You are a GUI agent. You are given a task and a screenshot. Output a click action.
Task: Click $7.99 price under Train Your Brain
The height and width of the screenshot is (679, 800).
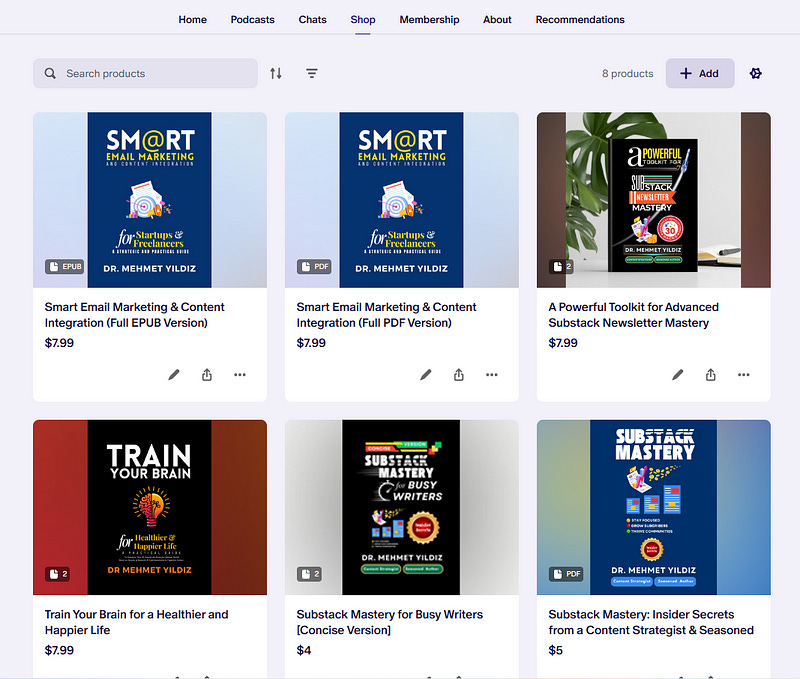[x=59, y=650]
